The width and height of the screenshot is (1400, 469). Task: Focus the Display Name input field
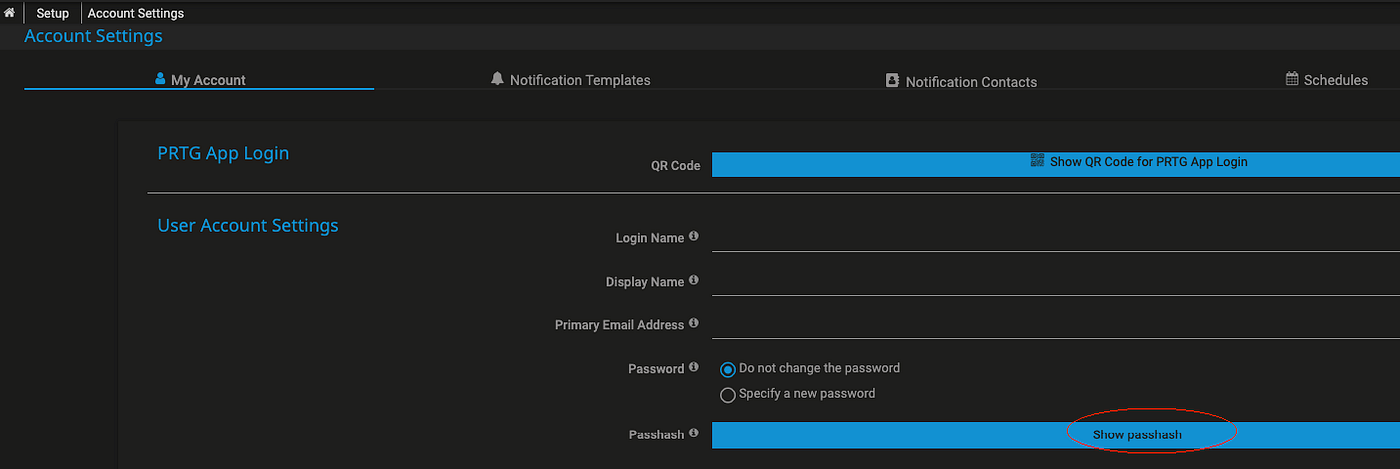point(1056,282)
